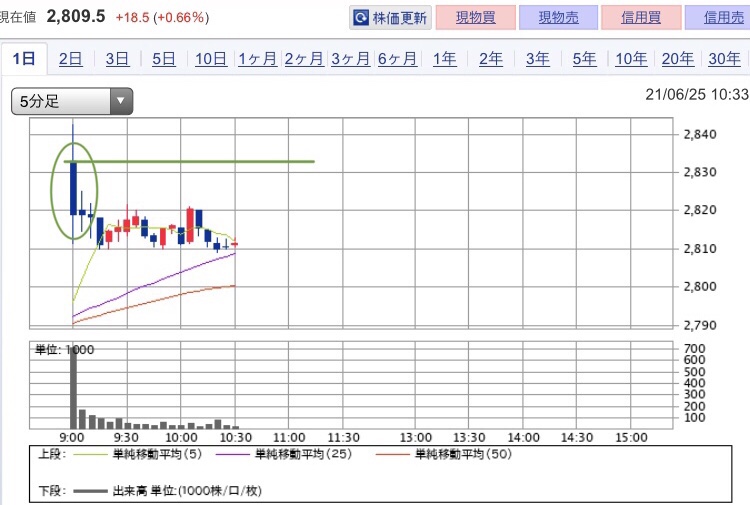The width and height of the screenshot is (750, 505).
Task: Show the 6ヶ月 chart period
Action: (x=397, y=59)
